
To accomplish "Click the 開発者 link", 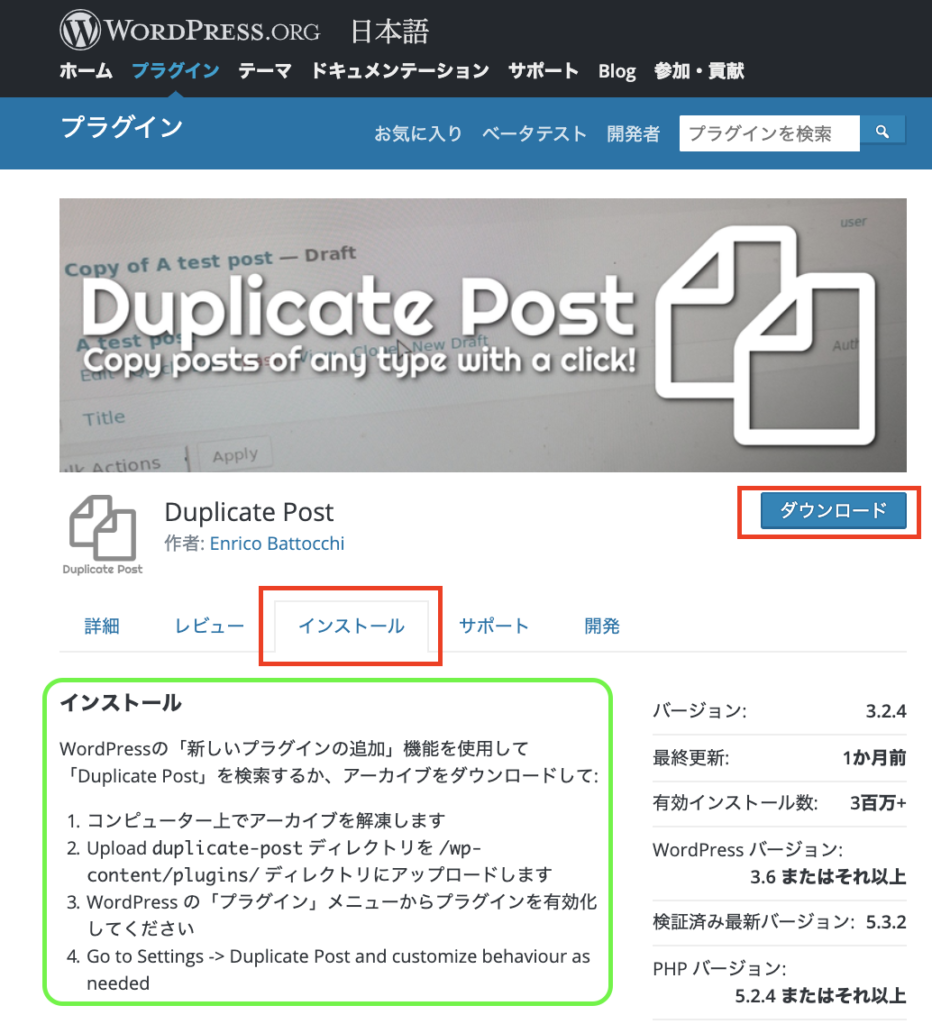I will (x=633, y=133).
